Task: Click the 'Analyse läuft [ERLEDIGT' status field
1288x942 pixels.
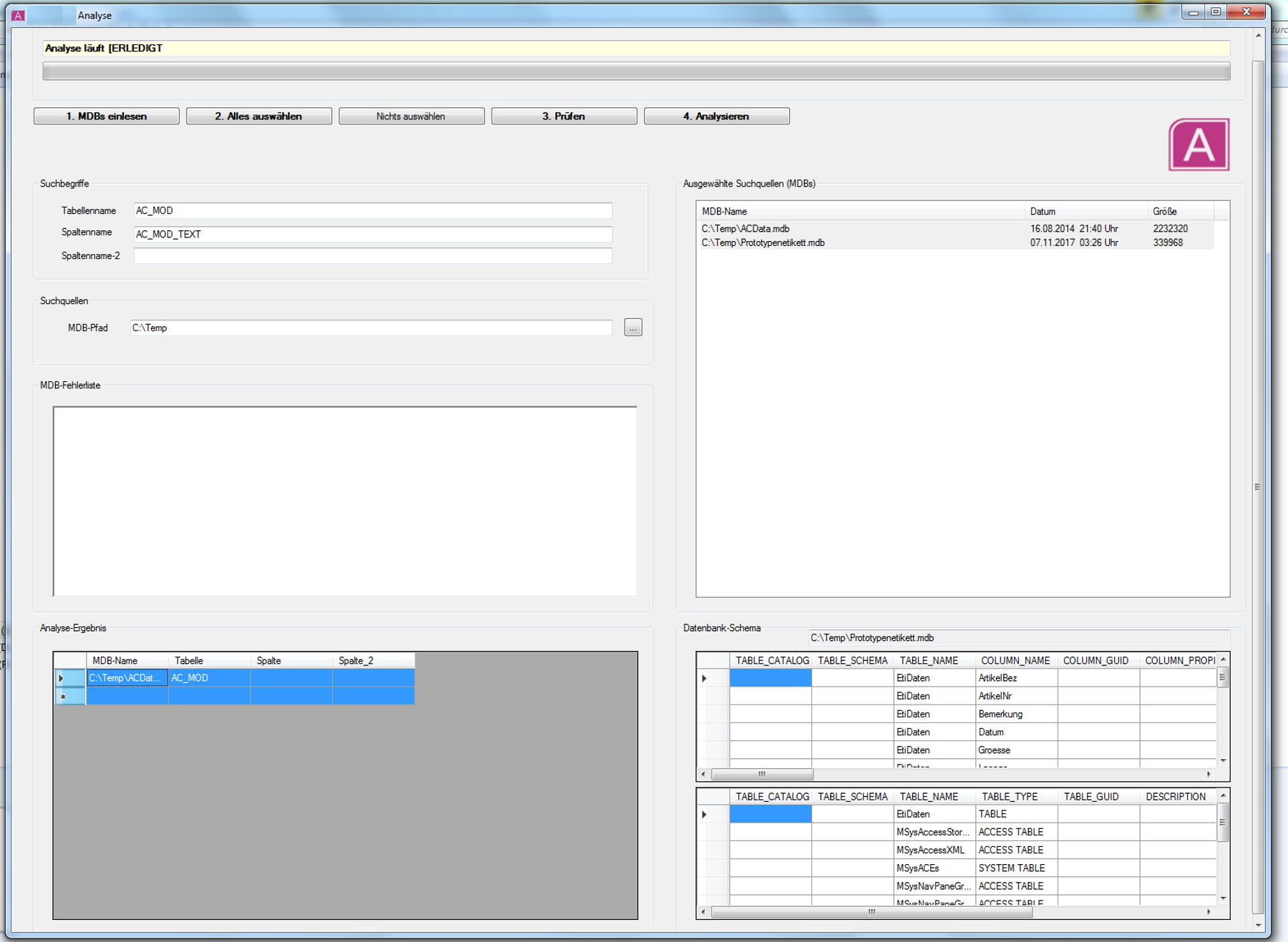Action: coord(636,48)
